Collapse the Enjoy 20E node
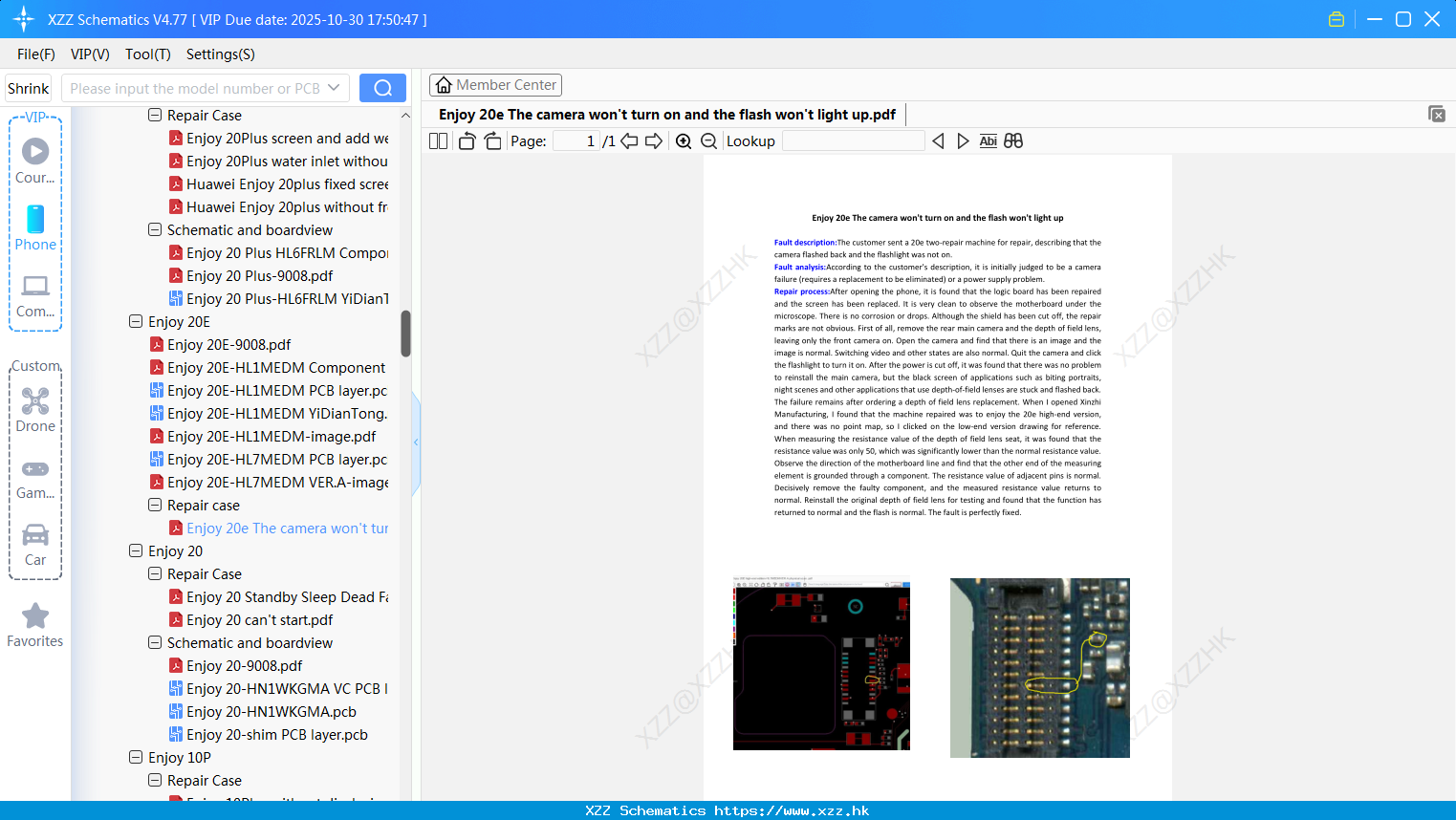1456x820 pixels. coord(136,322)
